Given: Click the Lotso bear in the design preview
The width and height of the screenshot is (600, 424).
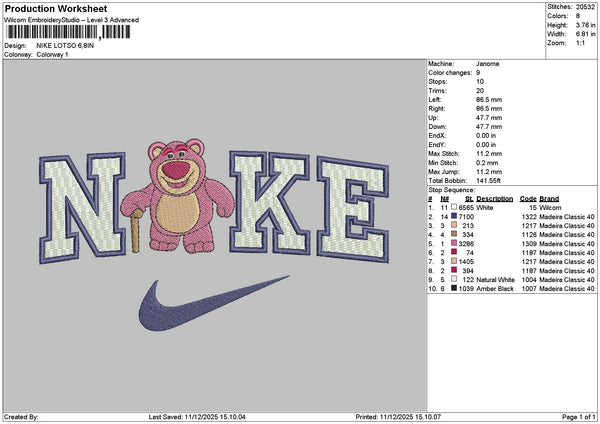Looking at the screenshot, I should point(178,196).
